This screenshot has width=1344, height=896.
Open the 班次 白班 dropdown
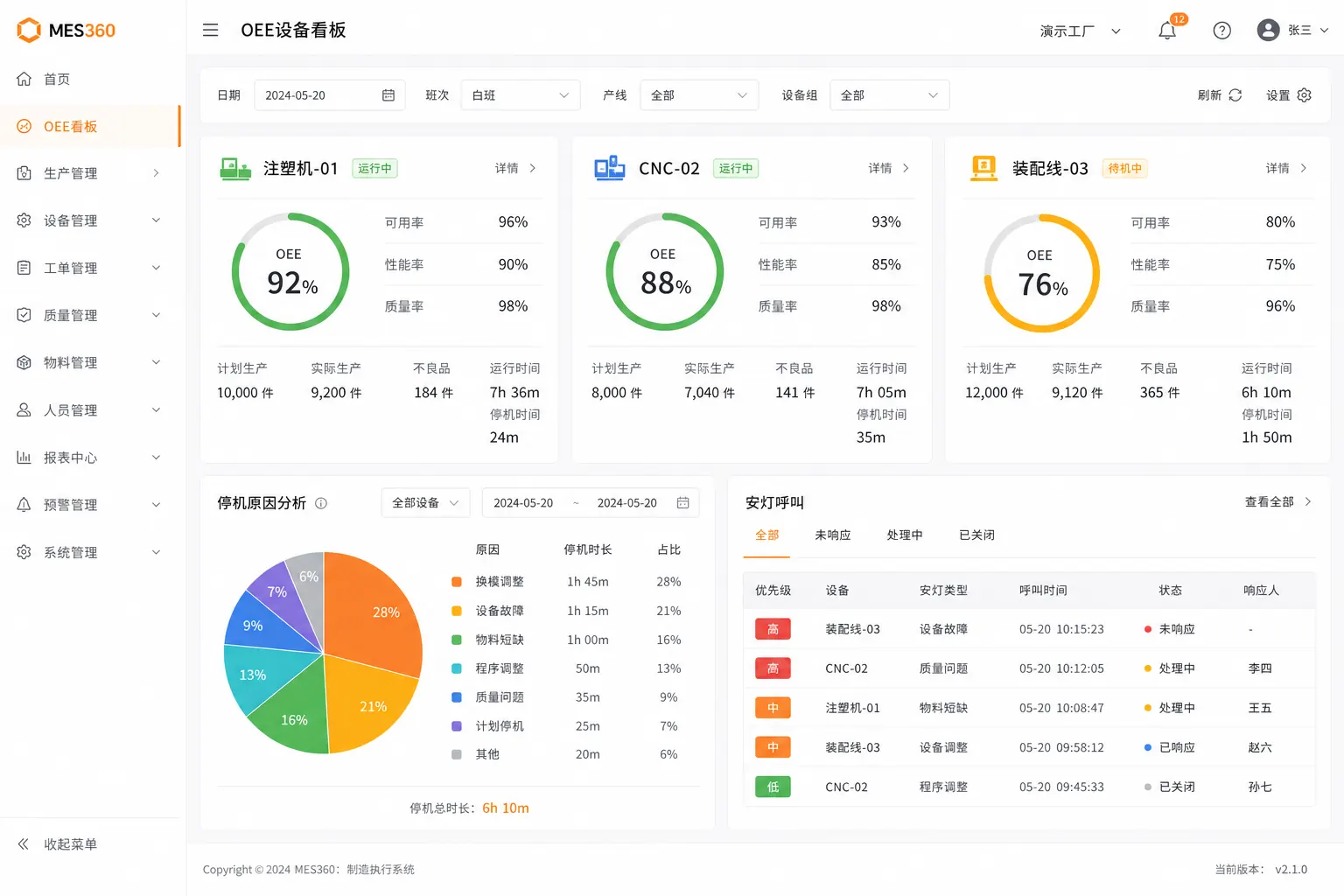click(x=521, y=95)
